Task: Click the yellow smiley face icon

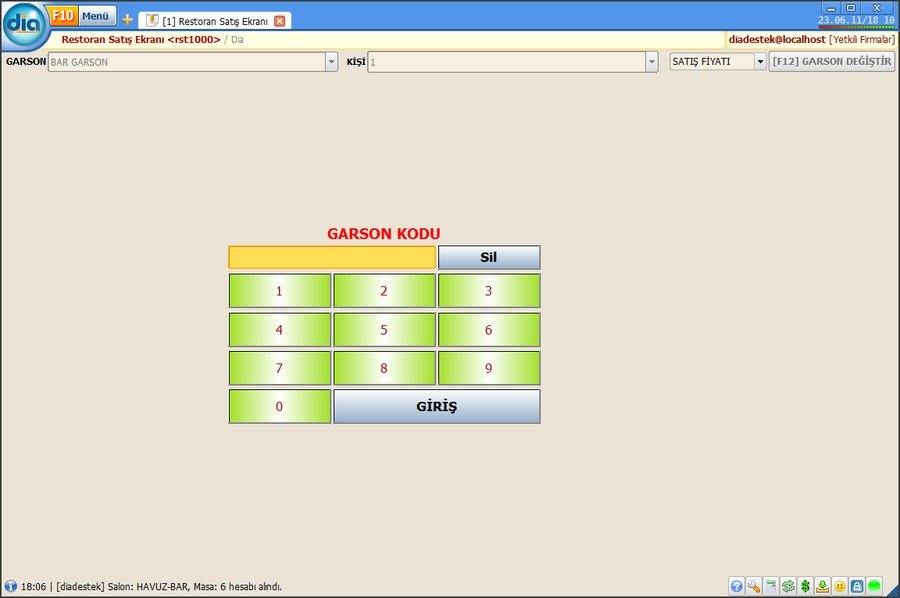Action: point(840,586)
